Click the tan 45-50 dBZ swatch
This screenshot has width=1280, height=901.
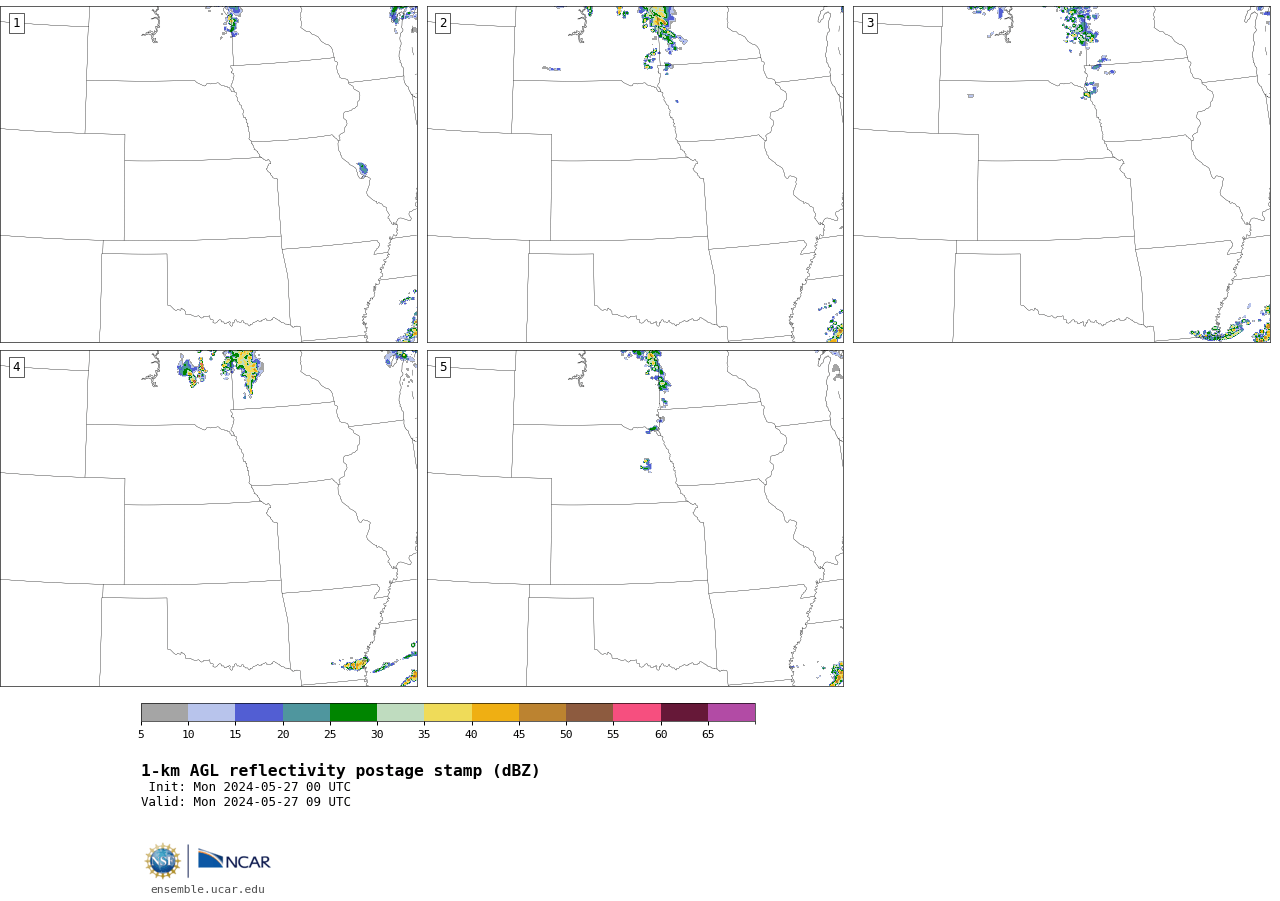tap(542, 713)
